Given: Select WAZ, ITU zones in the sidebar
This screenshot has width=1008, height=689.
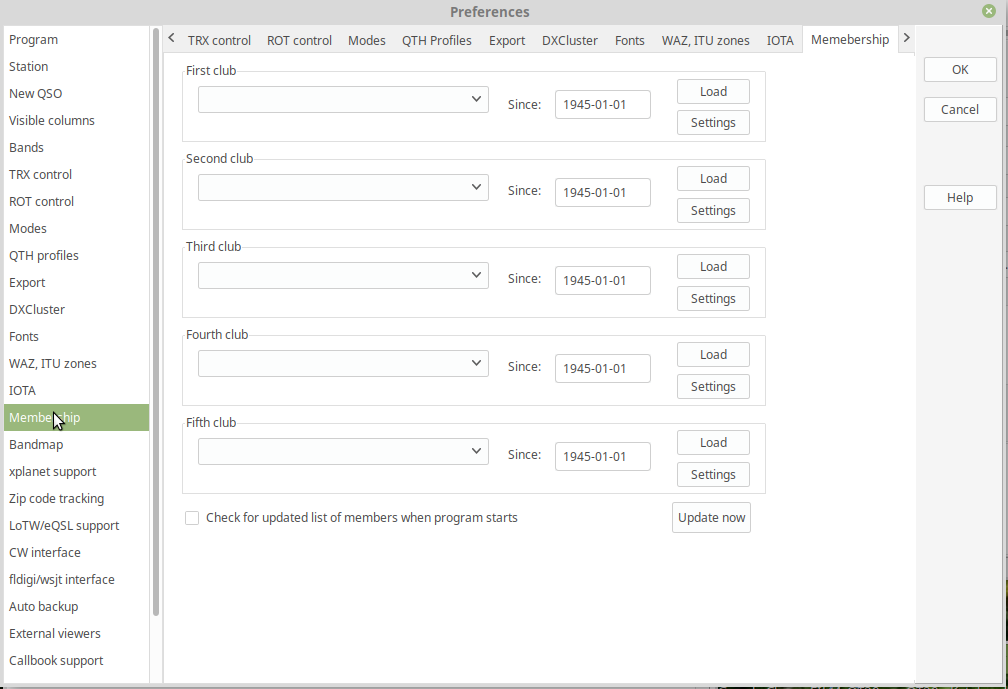Looking at the screenshot, I should [76, 363].
